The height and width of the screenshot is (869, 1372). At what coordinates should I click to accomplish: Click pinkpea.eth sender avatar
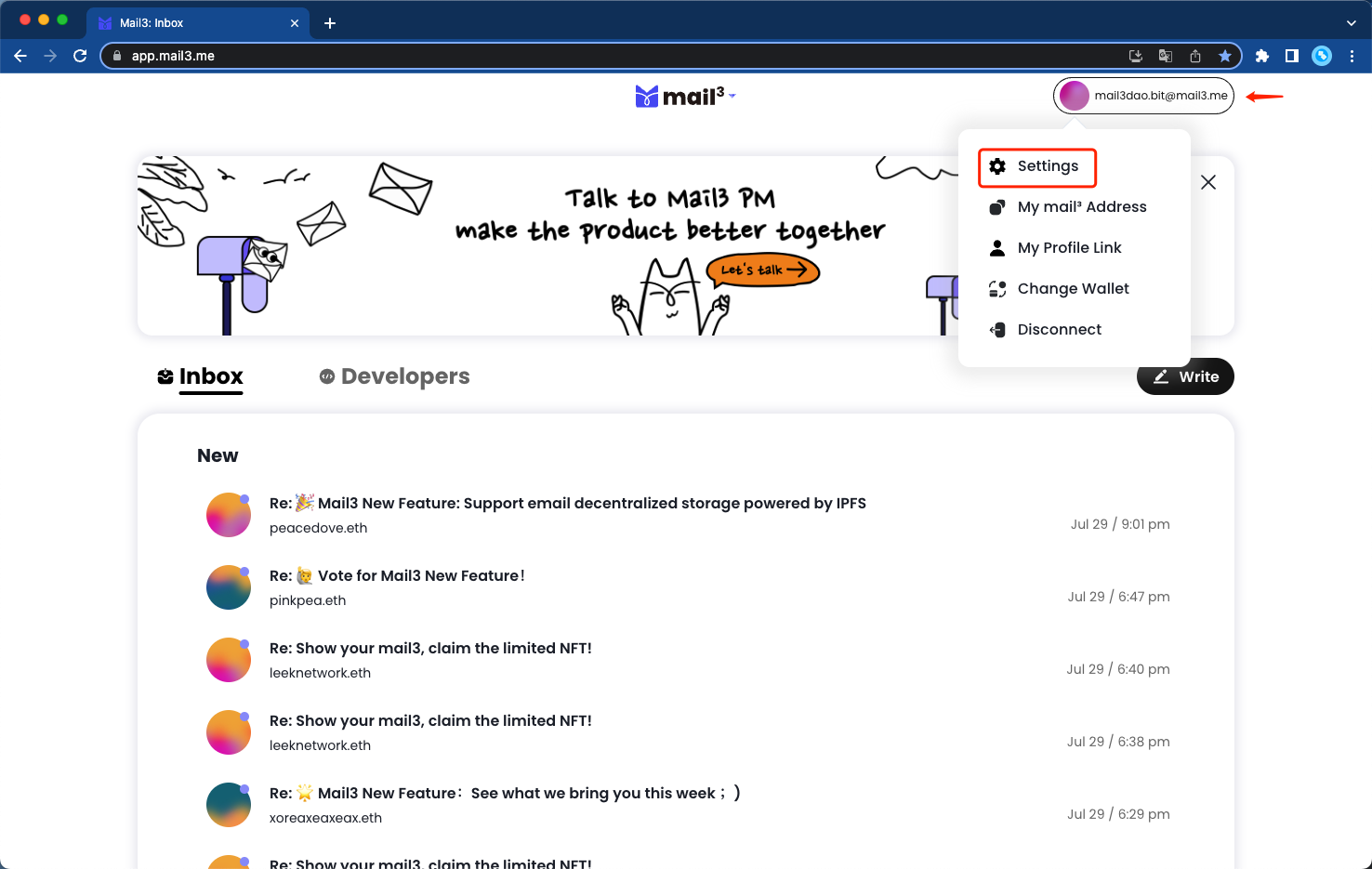(x=229, y=587)
